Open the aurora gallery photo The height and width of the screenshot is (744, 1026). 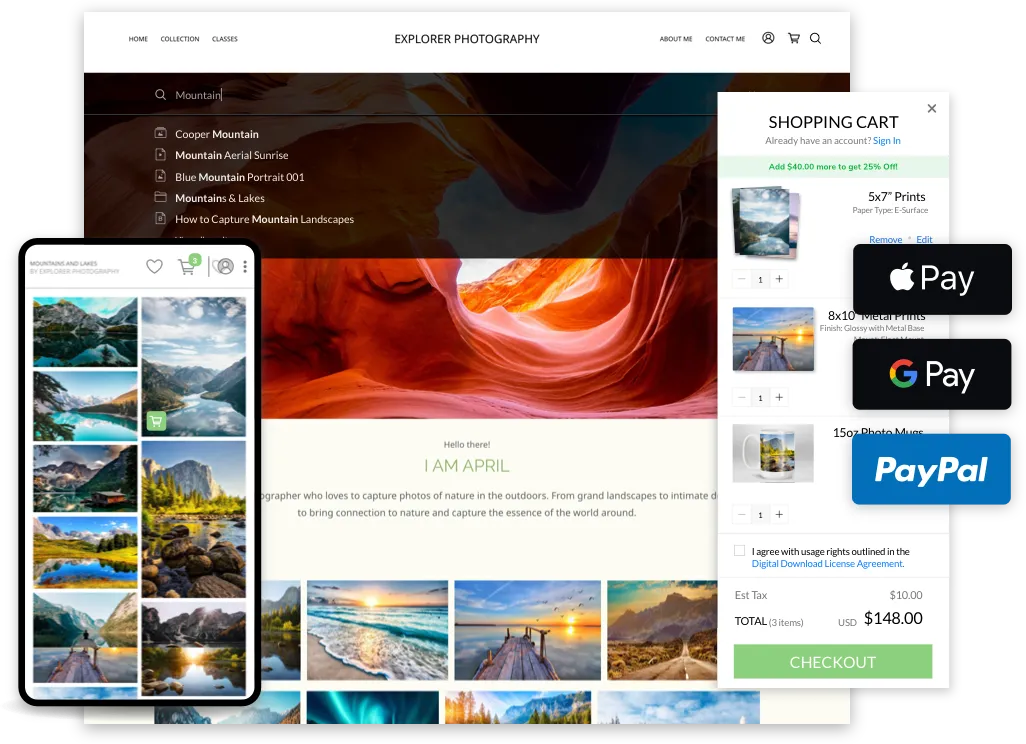click(x=372, y=707)
